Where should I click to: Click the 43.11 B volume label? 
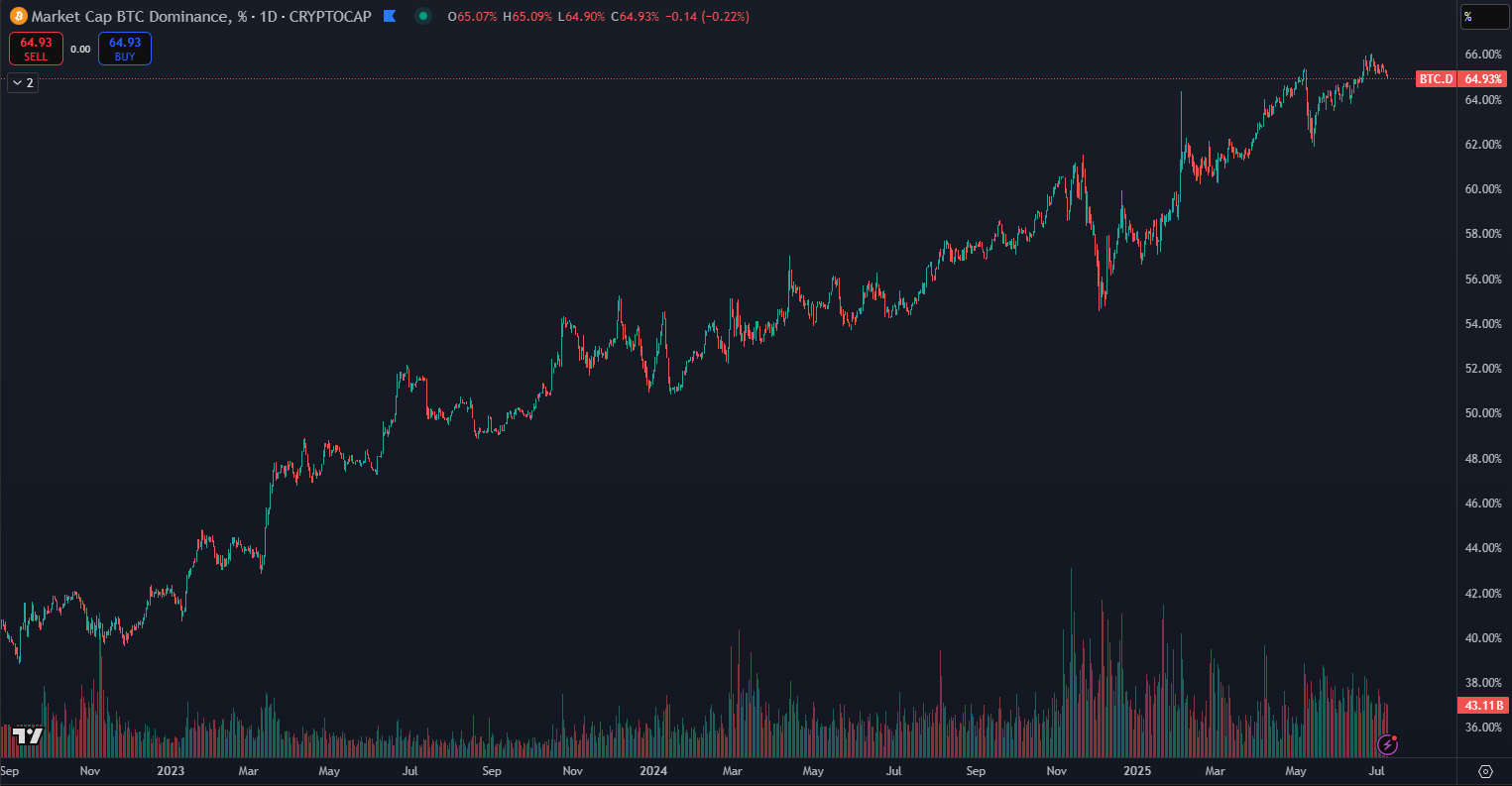[x=1483, y=706]
